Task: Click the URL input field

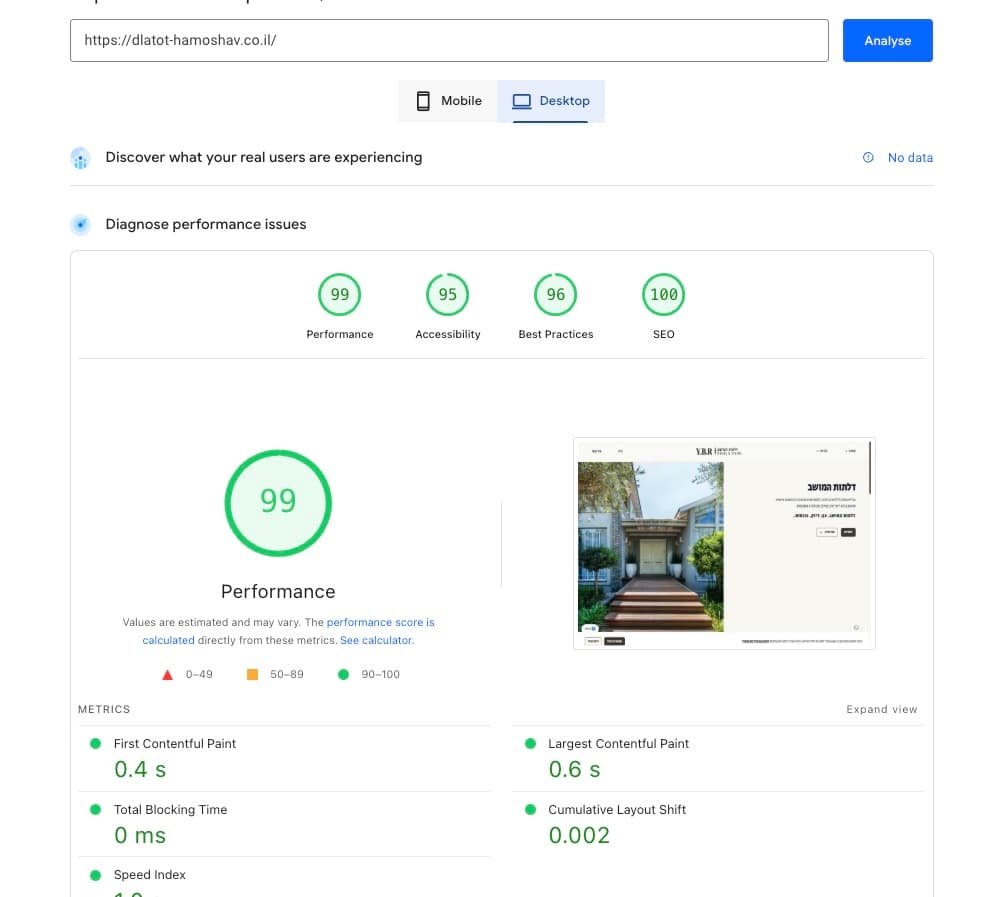Action: coord(448,40)
